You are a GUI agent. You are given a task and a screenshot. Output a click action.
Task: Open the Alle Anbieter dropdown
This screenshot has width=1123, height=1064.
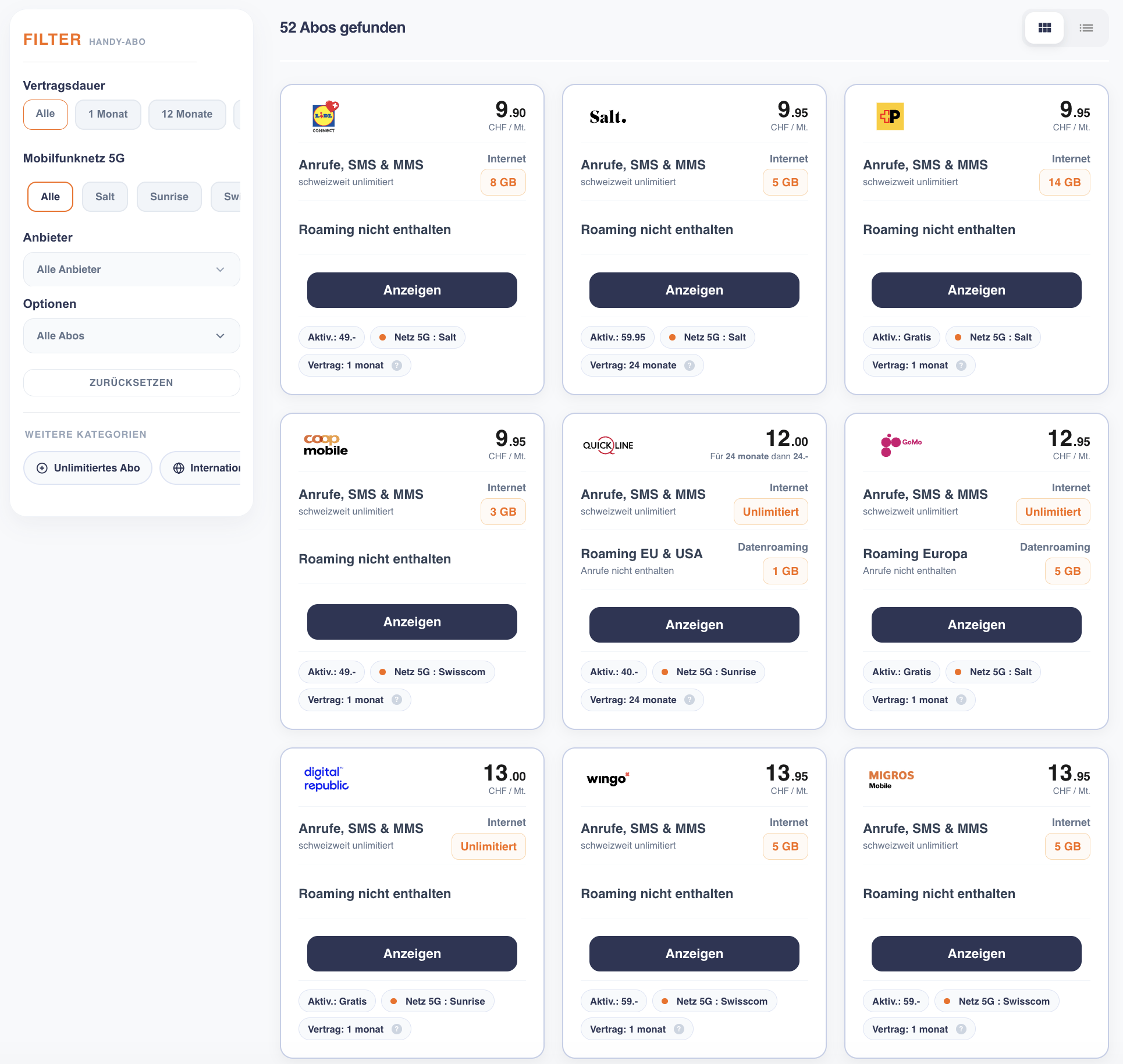[x=132, y=269]
